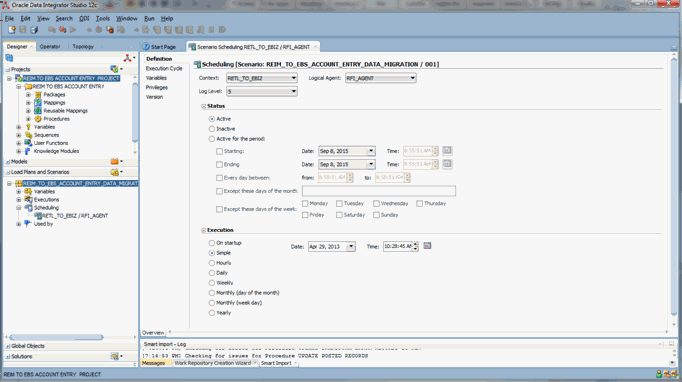Check the Saturday checkbox
The width and height of the screenshot is (682, 382).
coord(339,215)
